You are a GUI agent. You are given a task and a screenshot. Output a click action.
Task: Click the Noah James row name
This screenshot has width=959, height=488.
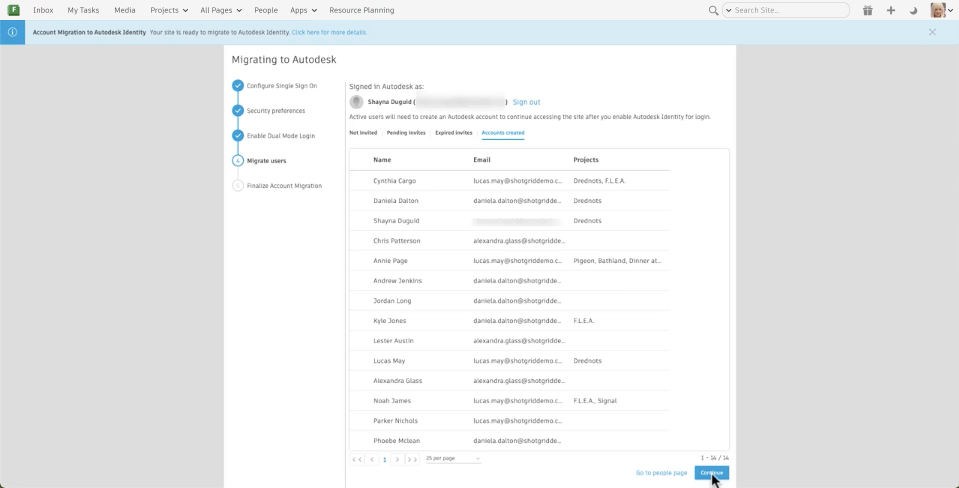(x=392, y=401)
